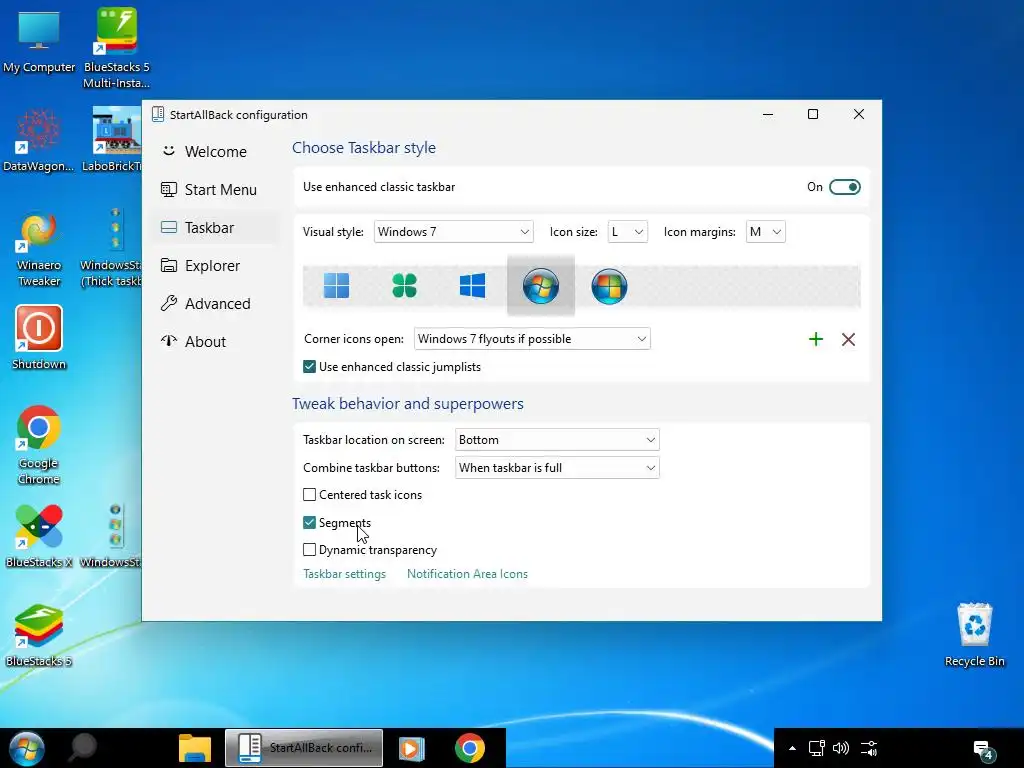The image size is (1024, 768).
Task: Click StartAllBack configuration taskbar button
Action: tap(304, 748)
